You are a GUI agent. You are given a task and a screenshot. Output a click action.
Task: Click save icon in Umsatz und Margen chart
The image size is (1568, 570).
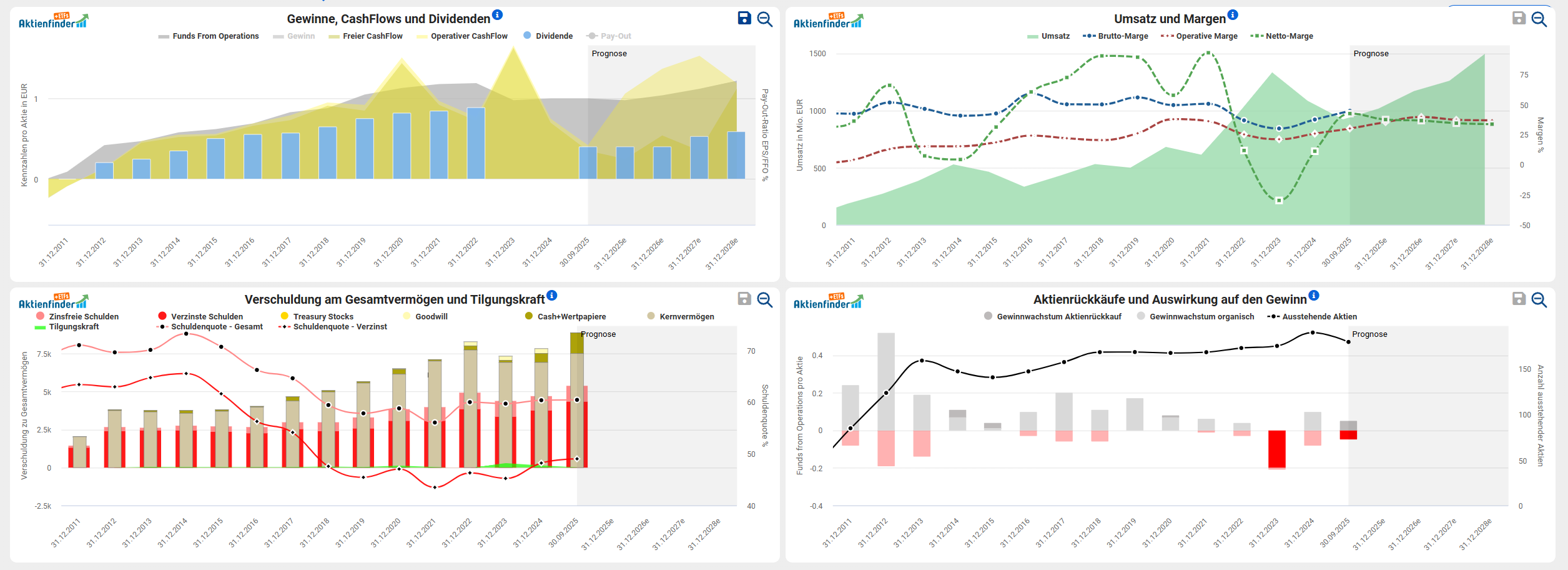[x=1519, y=18]
